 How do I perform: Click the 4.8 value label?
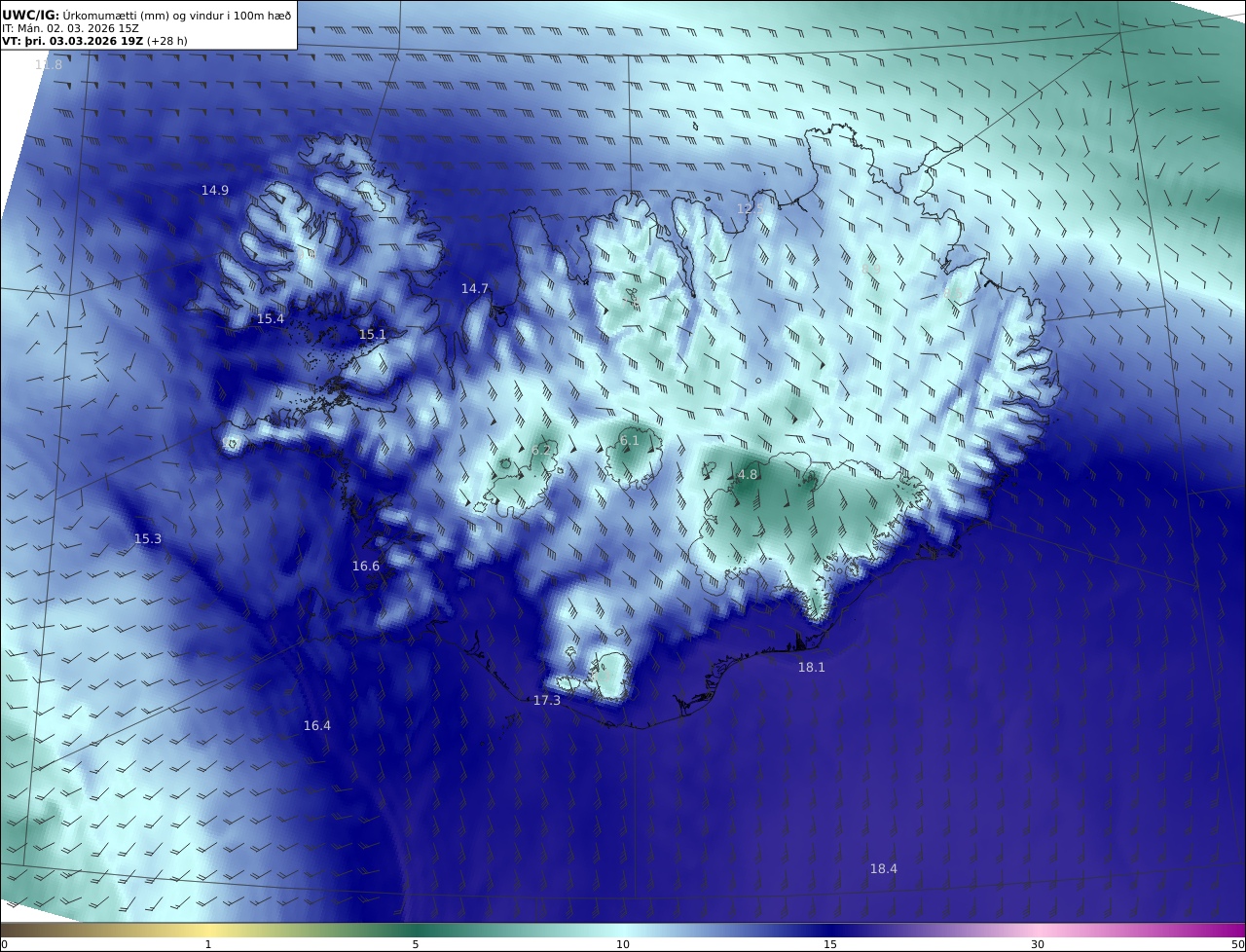748,474
